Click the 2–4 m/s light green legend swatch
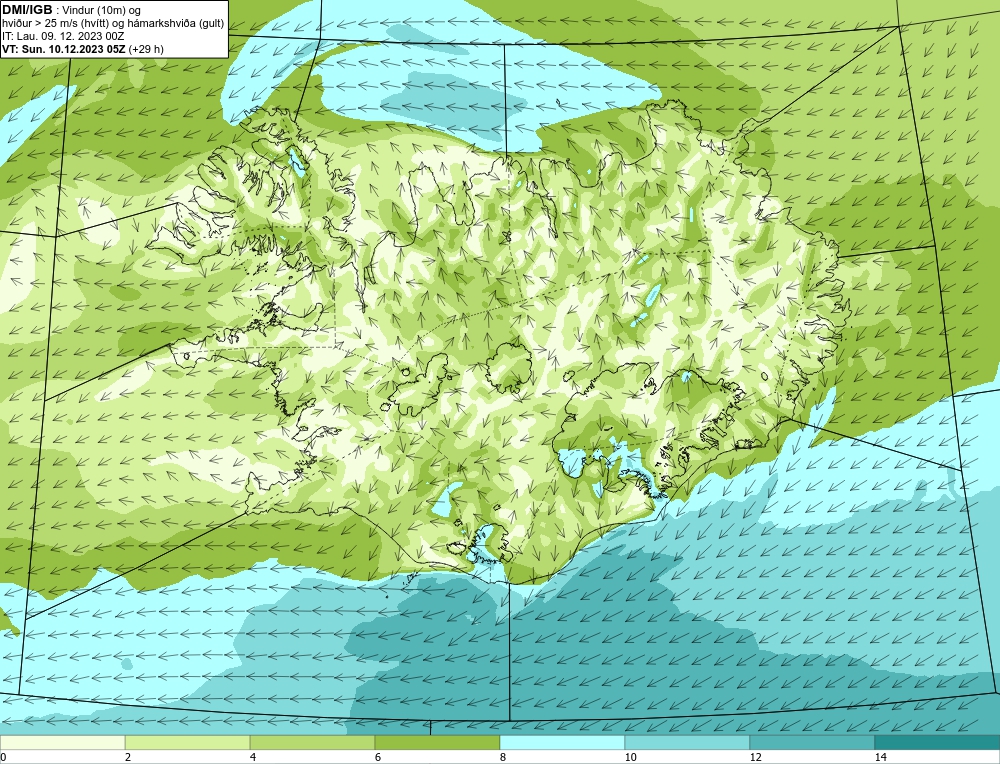The height and width of the screenshot is (764, 1000). pos(188,742)
